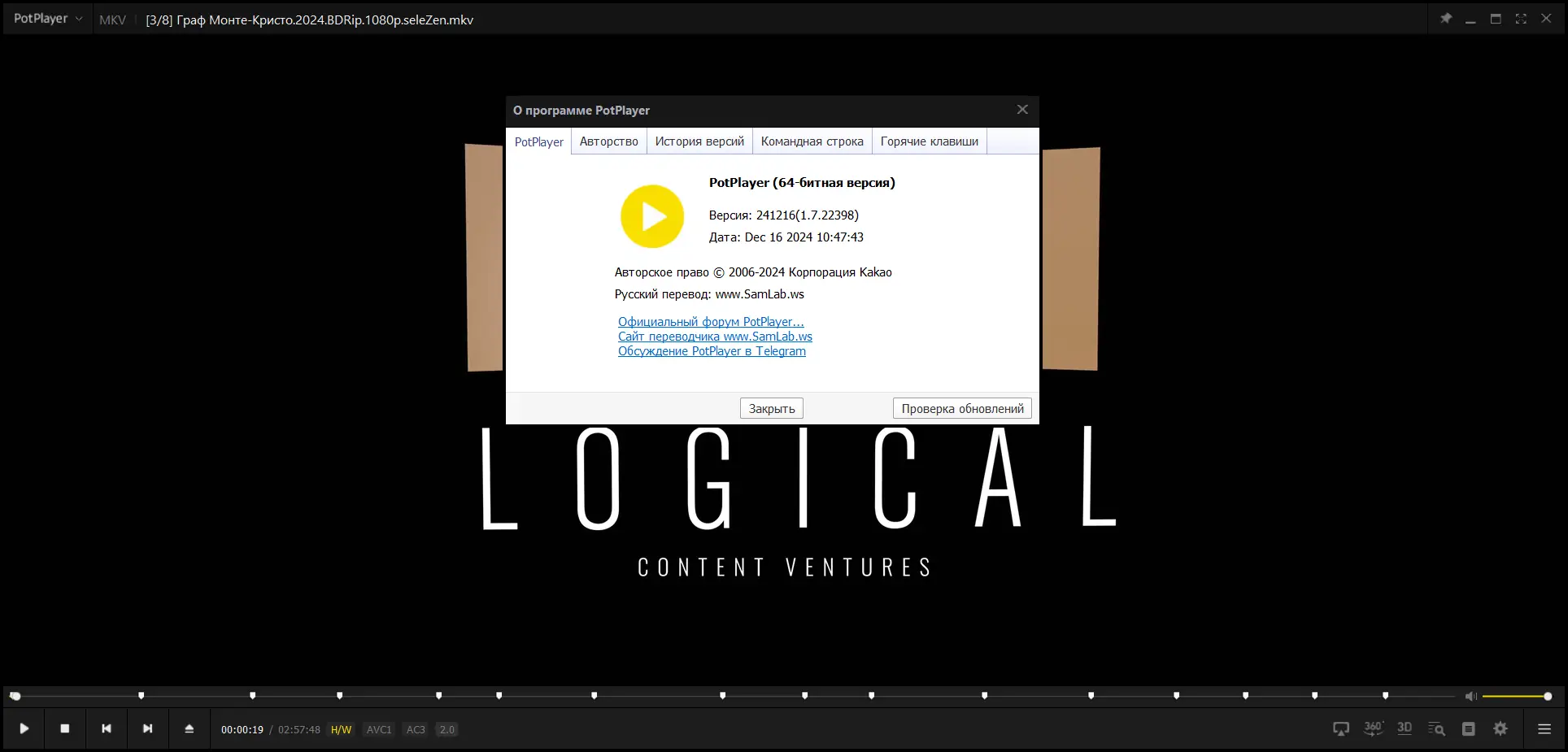The width and height of the screenshot is (1568, 752).
Task: Open the История версий tab
Action: pyautogui.click(x=699, y=141)
